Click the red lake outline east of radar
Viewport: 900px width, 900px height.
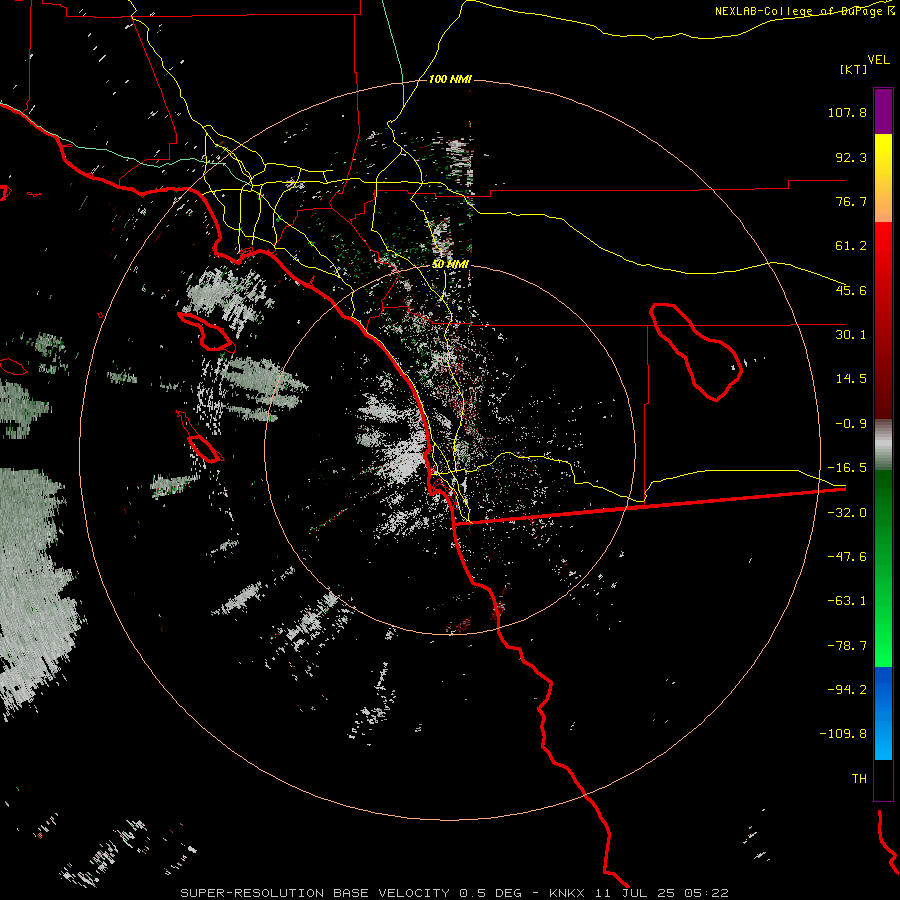(696, 351)
